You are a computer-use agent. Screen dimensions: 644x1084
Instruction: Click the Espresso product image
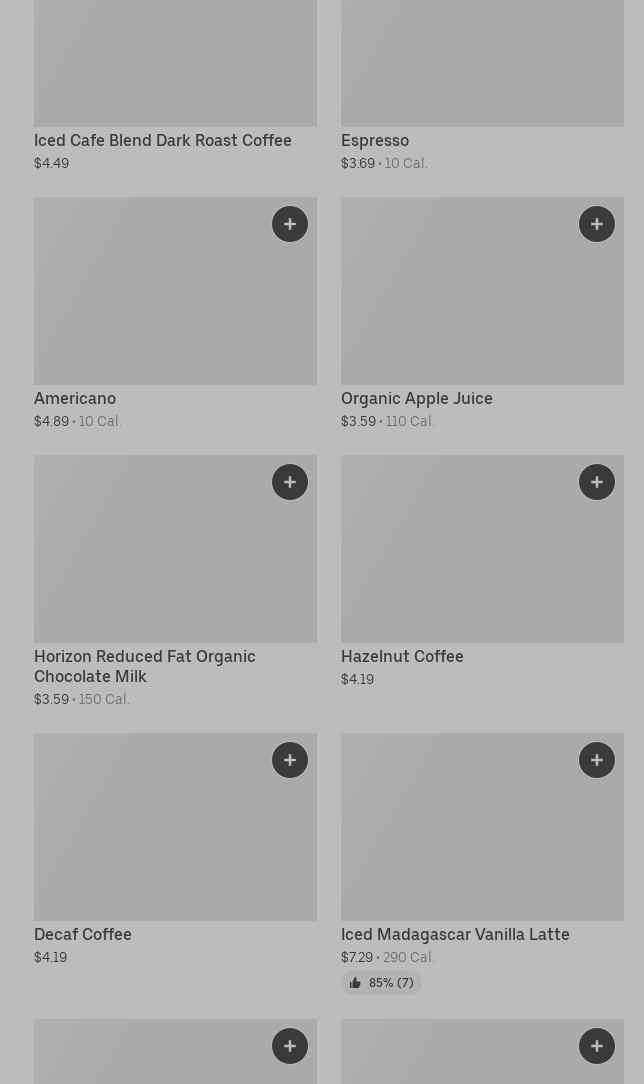482,63
